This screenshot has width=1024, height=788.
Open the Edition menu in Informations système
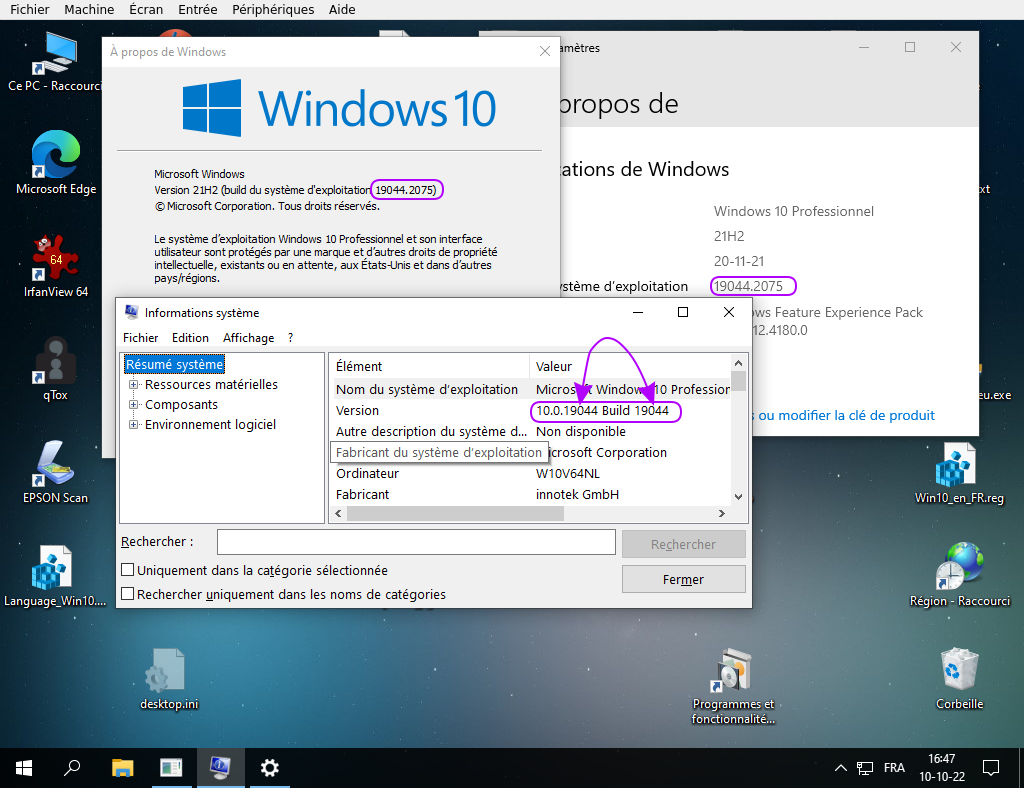pos(190,338)
